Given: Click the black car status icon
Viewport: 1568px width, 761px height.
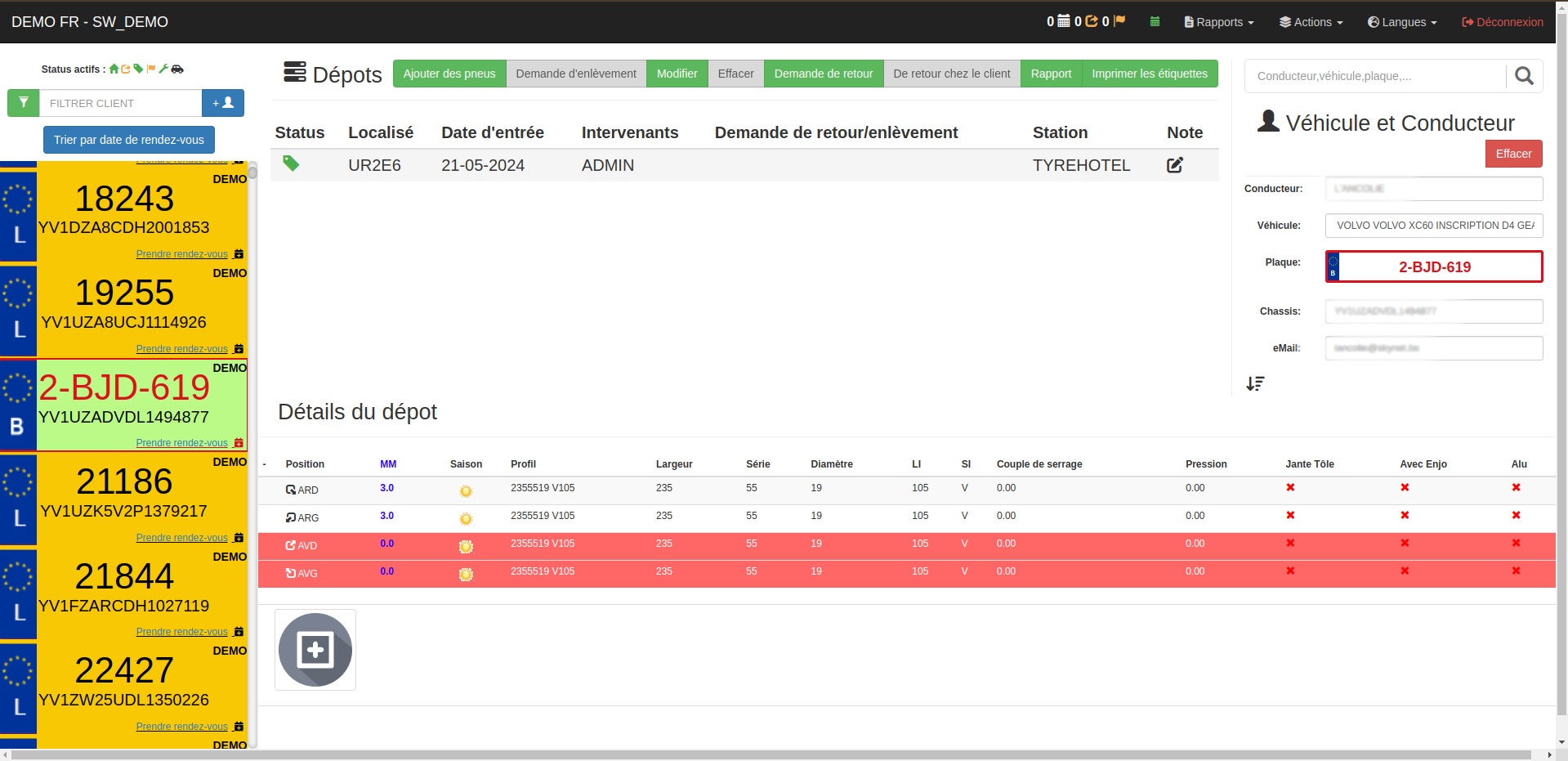Looking at the screenshot, I should click(x=177, y=69).
